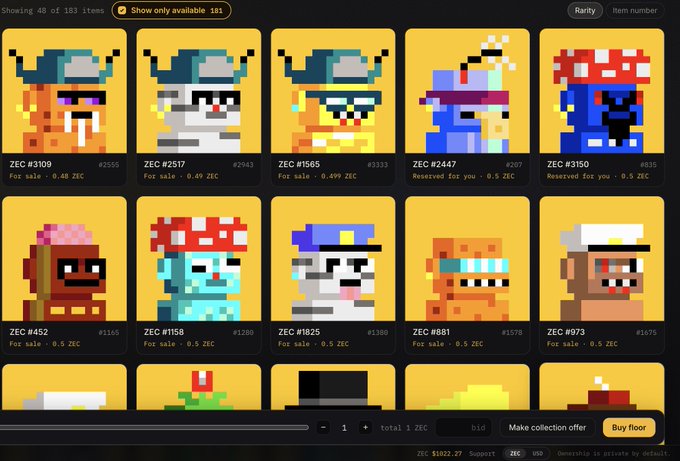Image resolution: width=680 pixels, height=461 pixels.
Task: Click the ZEC $1022.27 price ticker
Action: 439,453
